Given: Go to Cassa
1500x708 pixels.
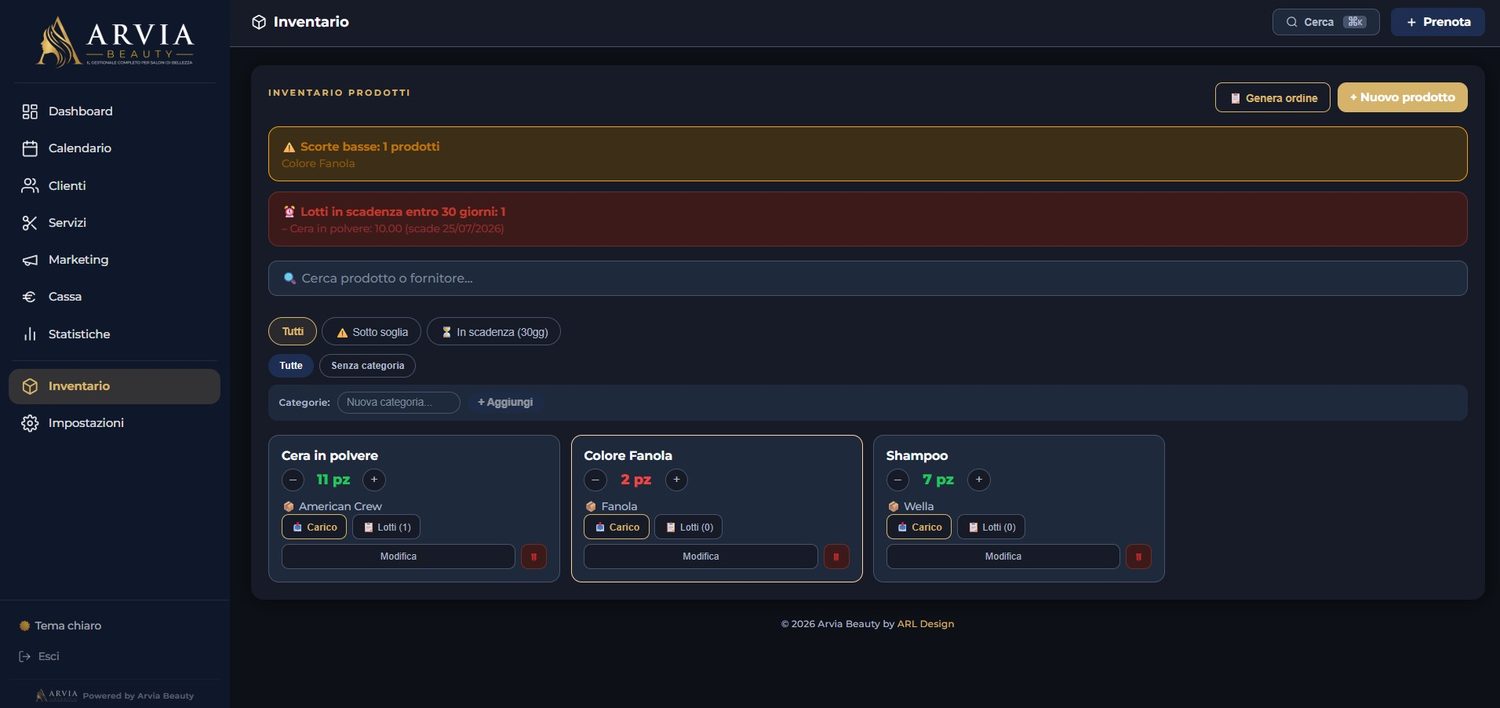Looking at the screenshot, I should point(115,297).
